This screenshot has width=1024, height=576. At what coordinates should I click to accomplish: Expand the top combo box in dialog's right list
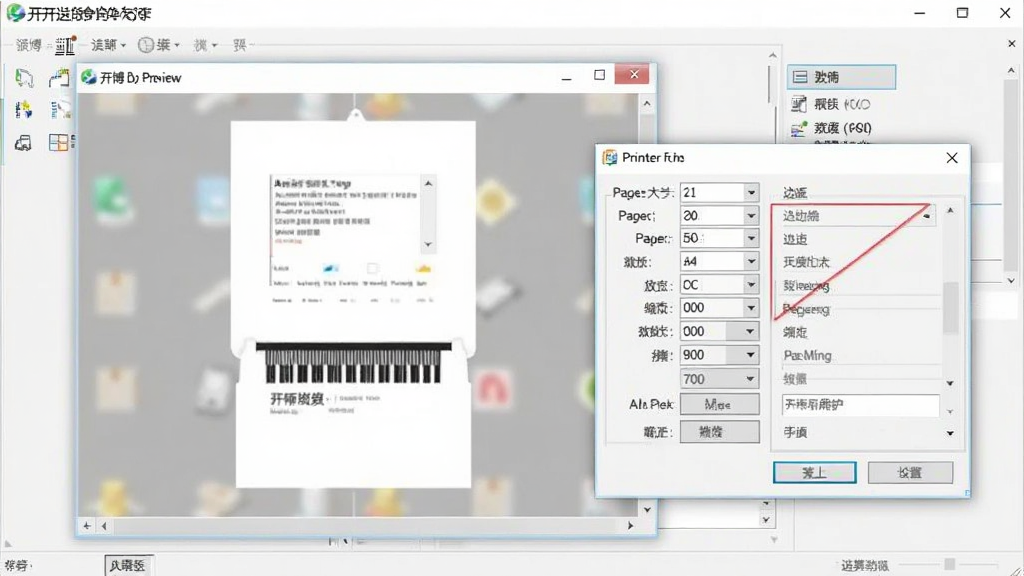tap(927, 216)
